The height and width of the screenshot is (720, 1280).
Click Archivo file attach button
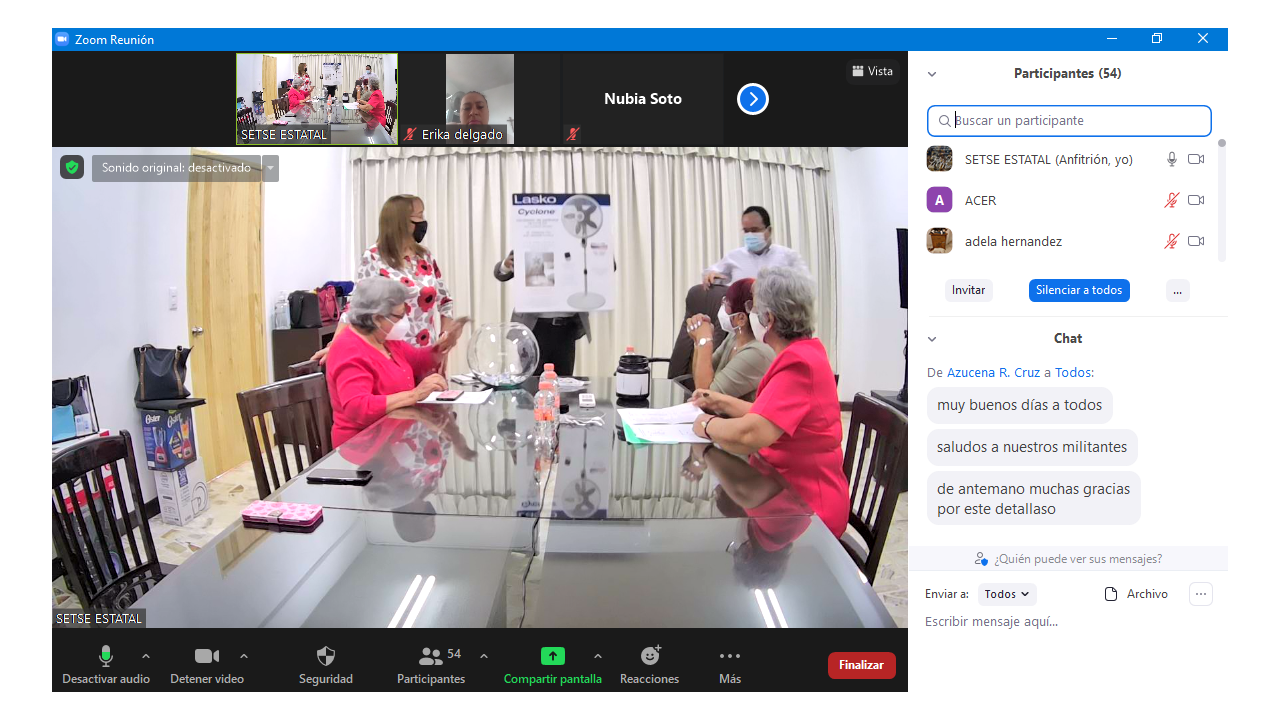(x=1136, y=594)
